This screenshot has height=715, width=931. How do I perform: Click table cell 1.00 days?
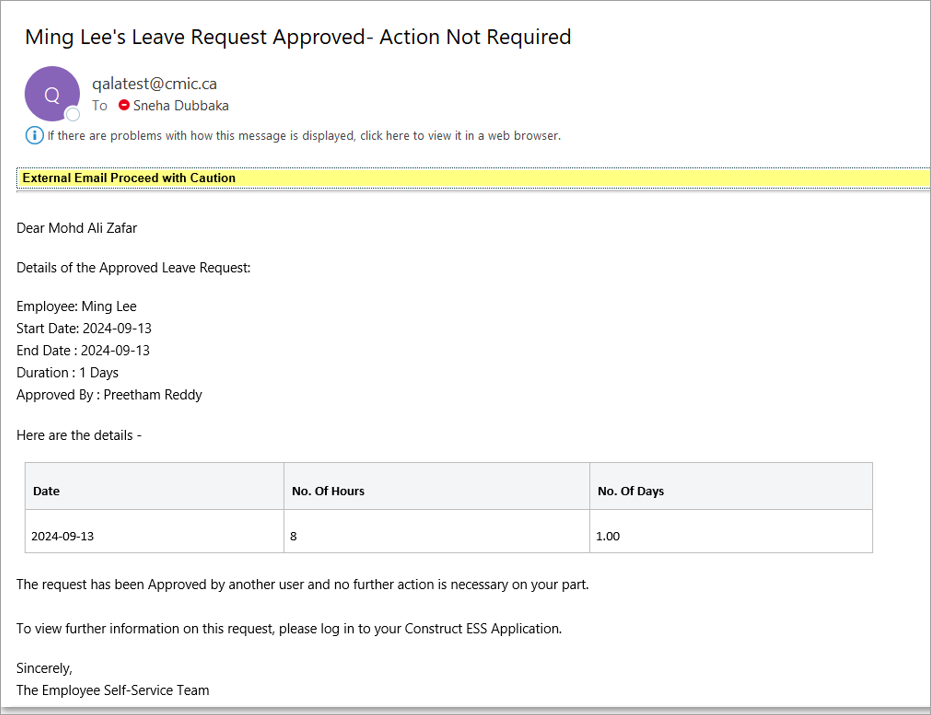(x=732, y=531)
